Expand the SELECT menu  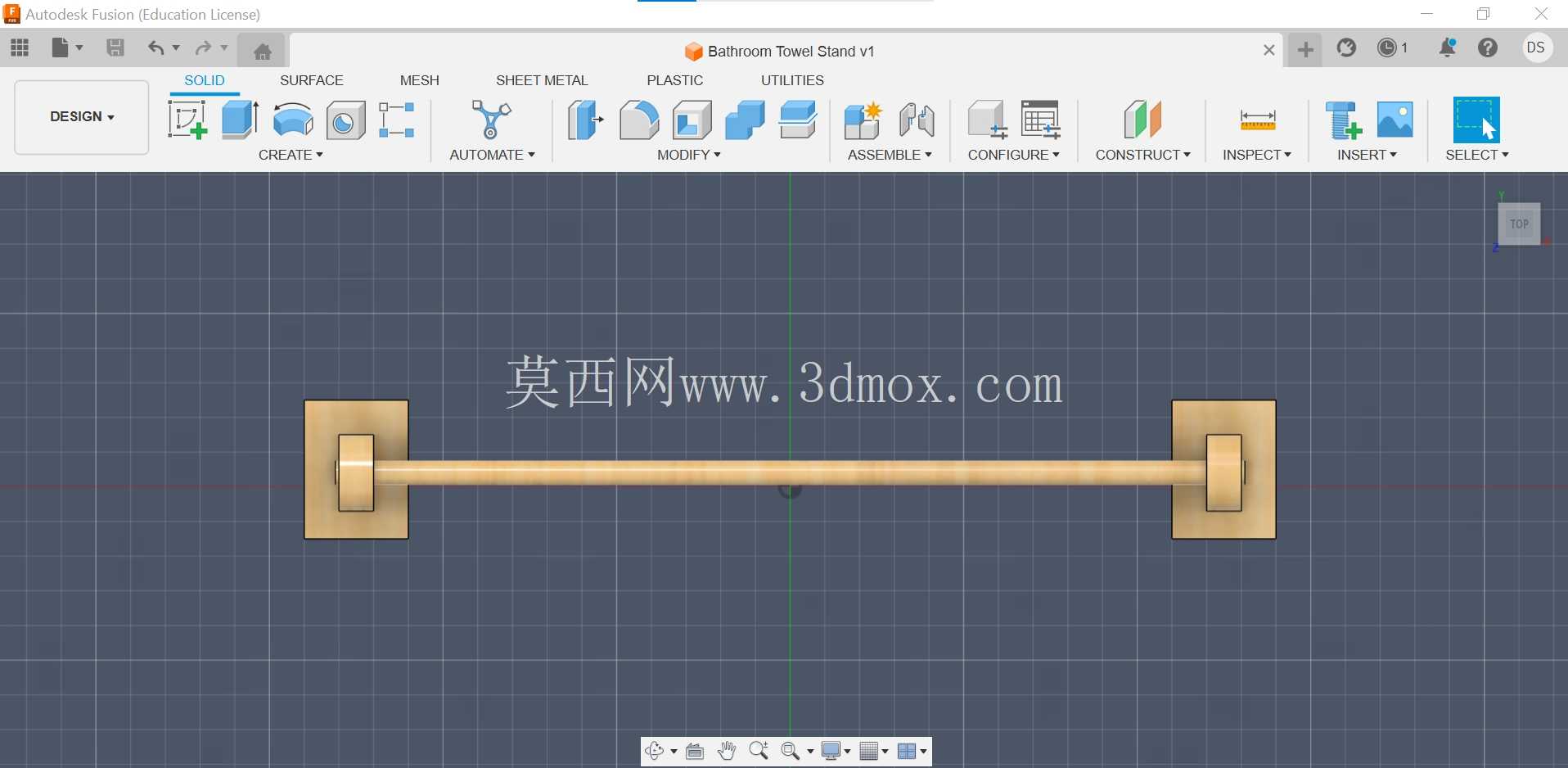coord(1476,155)
